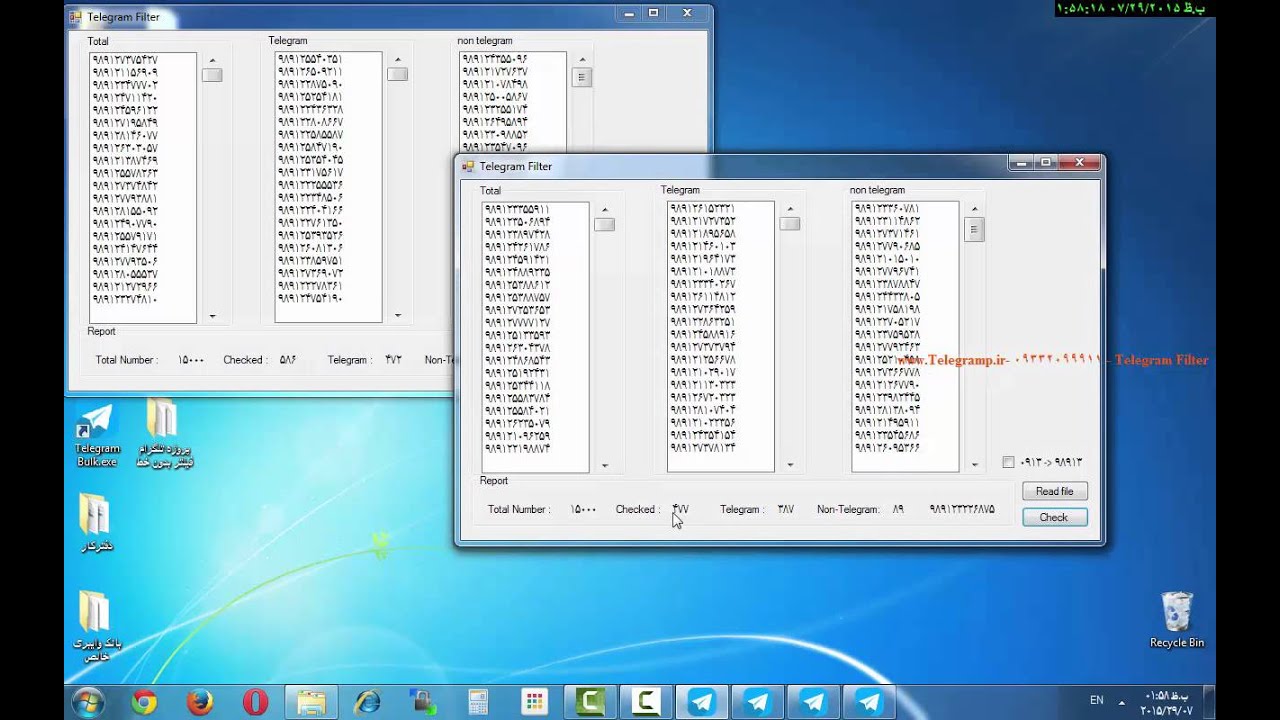Click down arrow of back window Telegram list

(397, 316)
